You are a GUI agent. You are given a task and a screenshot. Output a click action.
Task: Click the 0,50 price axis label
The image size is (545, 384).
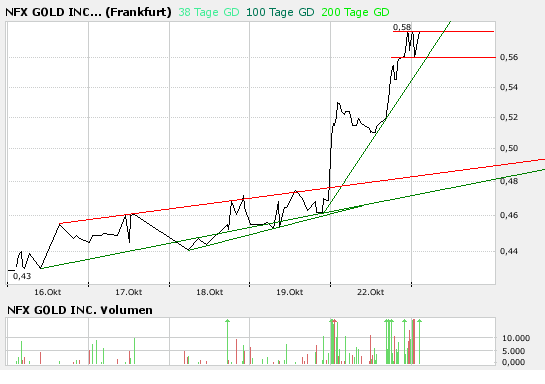click(x=509, y=148)
